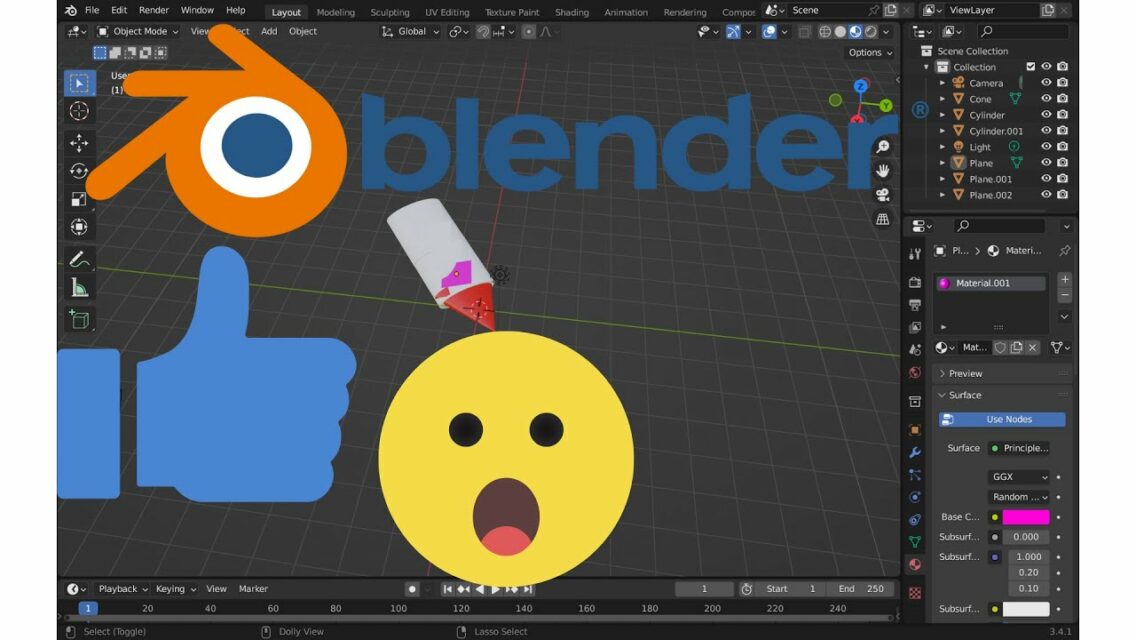Open the Keying menu in timeline
The height and width of the screenshot is (640, 1136).
(x=175, y=589)
